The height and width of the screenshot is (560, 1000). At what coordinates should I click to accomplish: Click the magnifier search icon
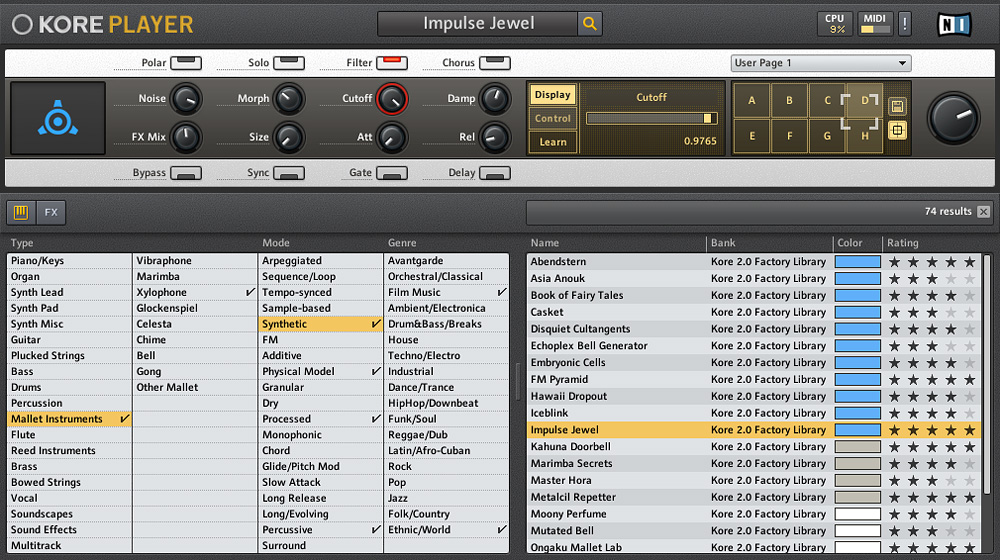point(590,24)
